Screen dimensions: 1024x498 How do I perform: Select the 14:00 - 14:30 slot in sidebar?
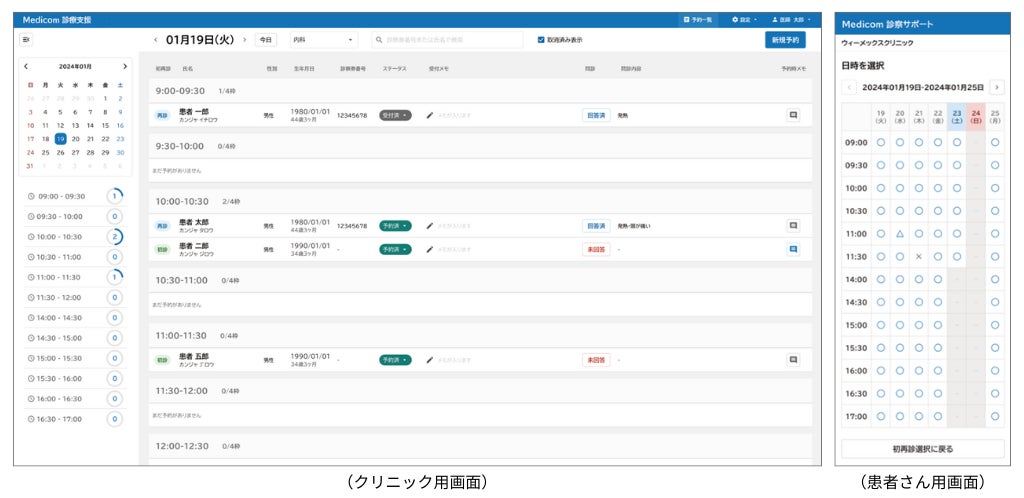point(75,317)
